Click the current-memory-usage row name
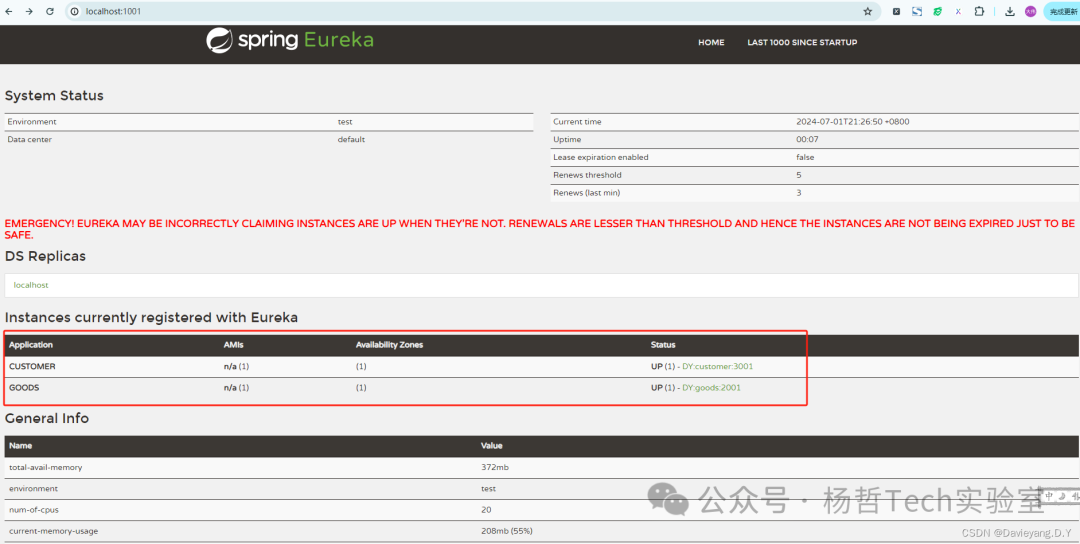1080x544 pixels. pyautogui.click(x=53, y=532)
